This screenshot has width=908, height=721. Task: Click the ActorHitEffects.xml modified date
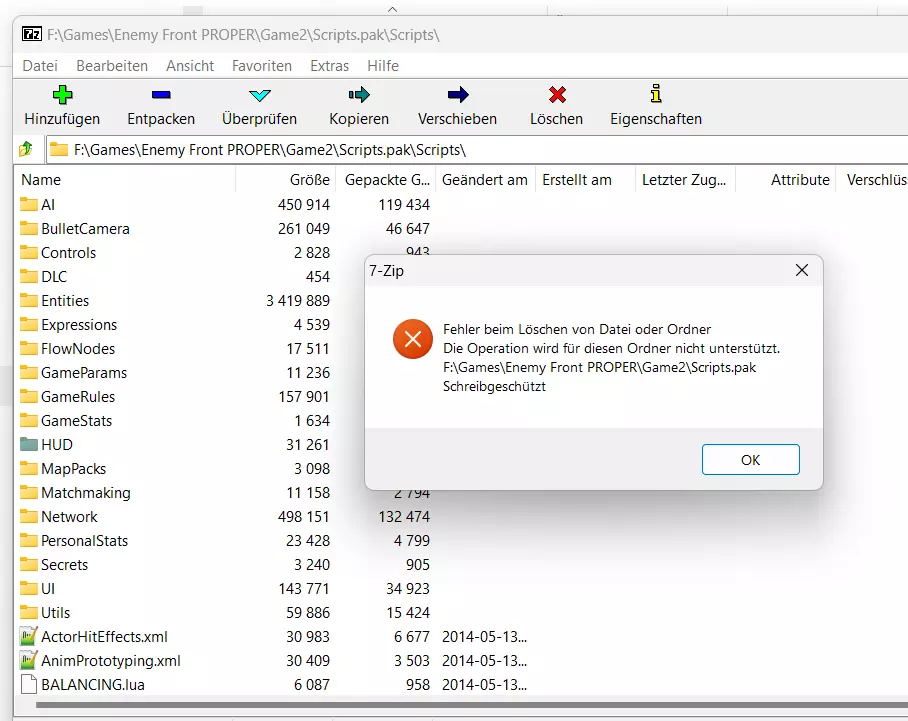484,637
